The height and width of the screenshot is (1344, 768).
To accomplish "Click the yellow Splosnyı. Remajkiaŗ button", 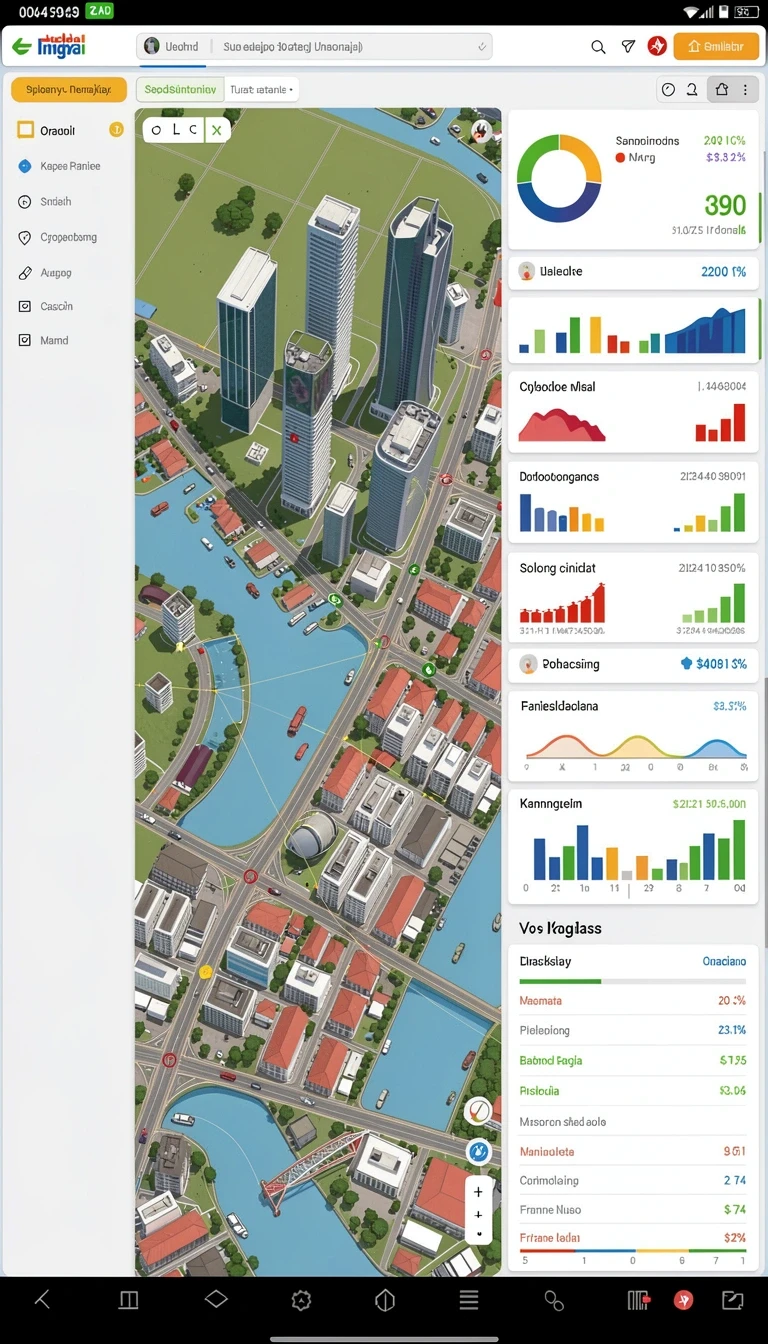I will (x=69, y=90).
